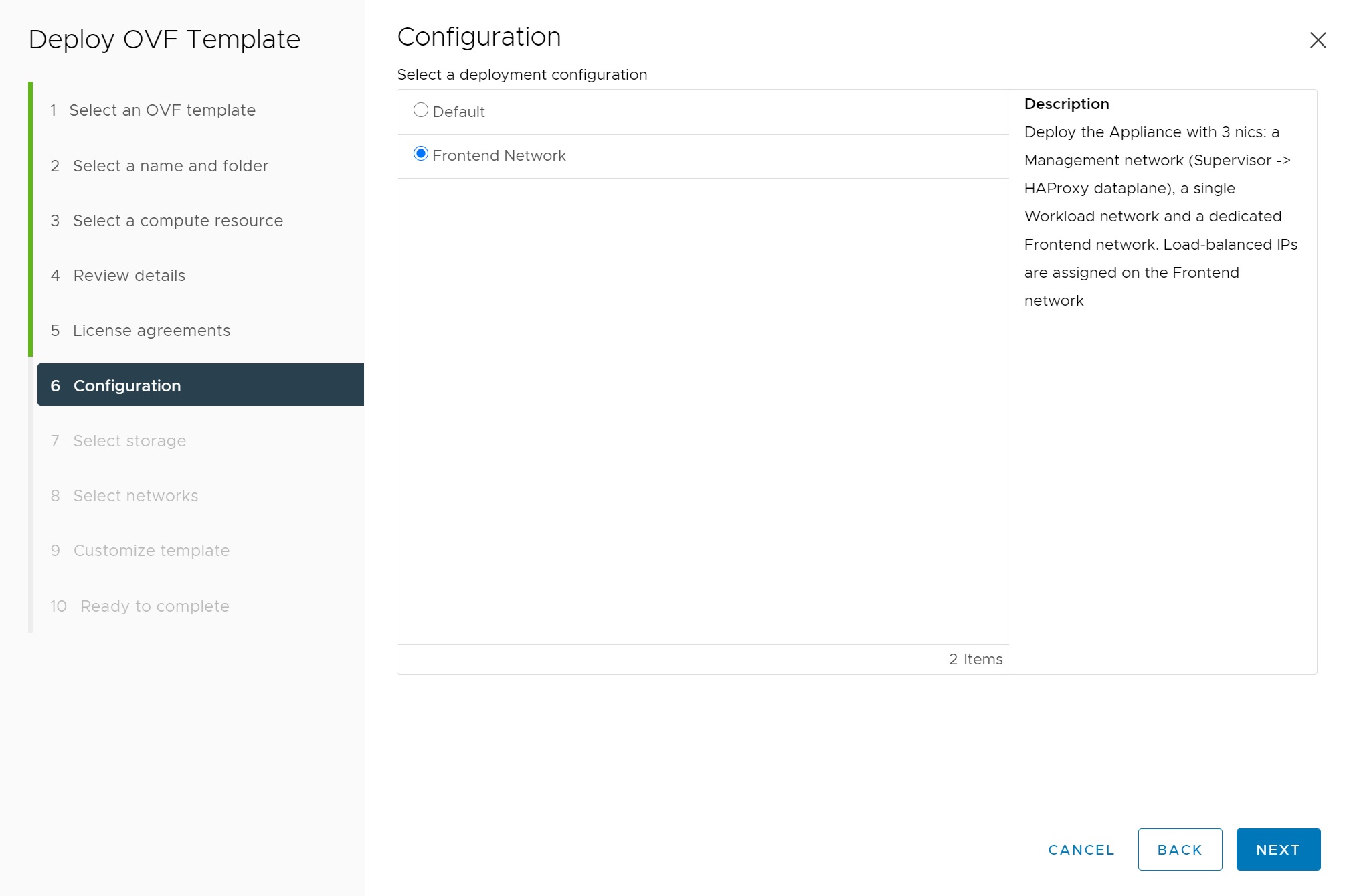The width and height of the screenshot is (1347, 896).
Task: Return to step 4 Review details
Action: click(x=128, y=276)
